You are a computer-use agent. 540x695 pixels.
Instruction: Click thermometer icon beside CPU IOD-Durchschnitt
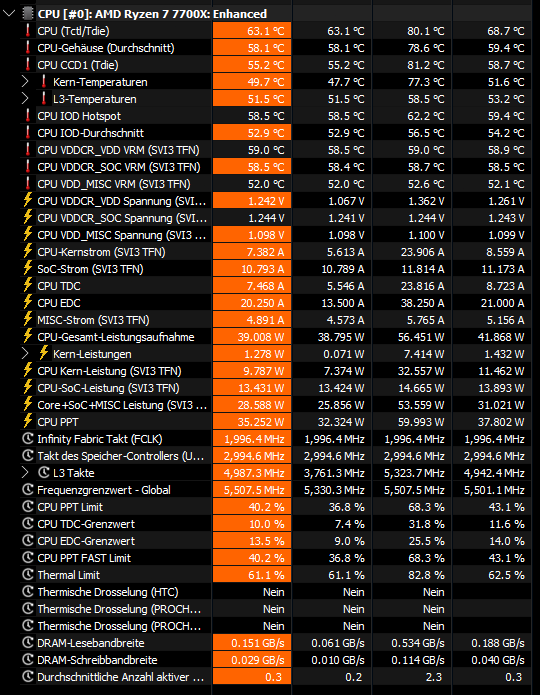point(27,133)
